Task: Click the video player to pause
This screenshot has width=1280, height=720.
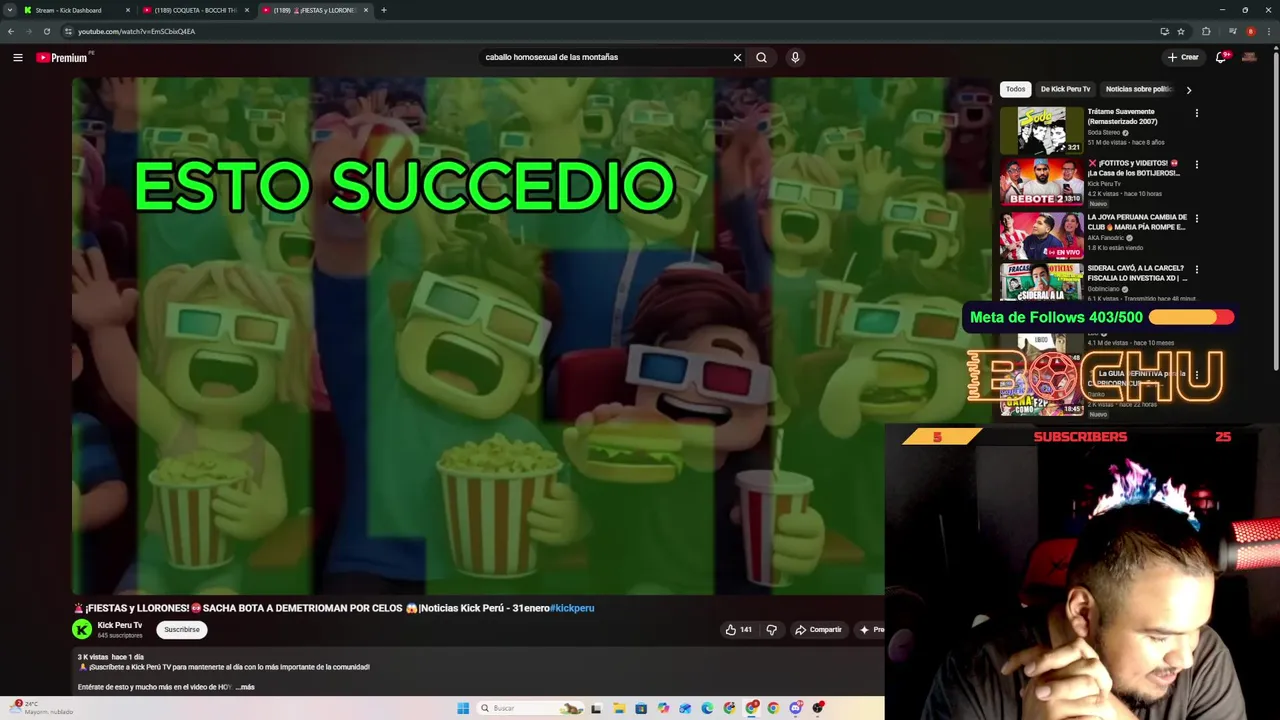Action: (x=478, y=336)
